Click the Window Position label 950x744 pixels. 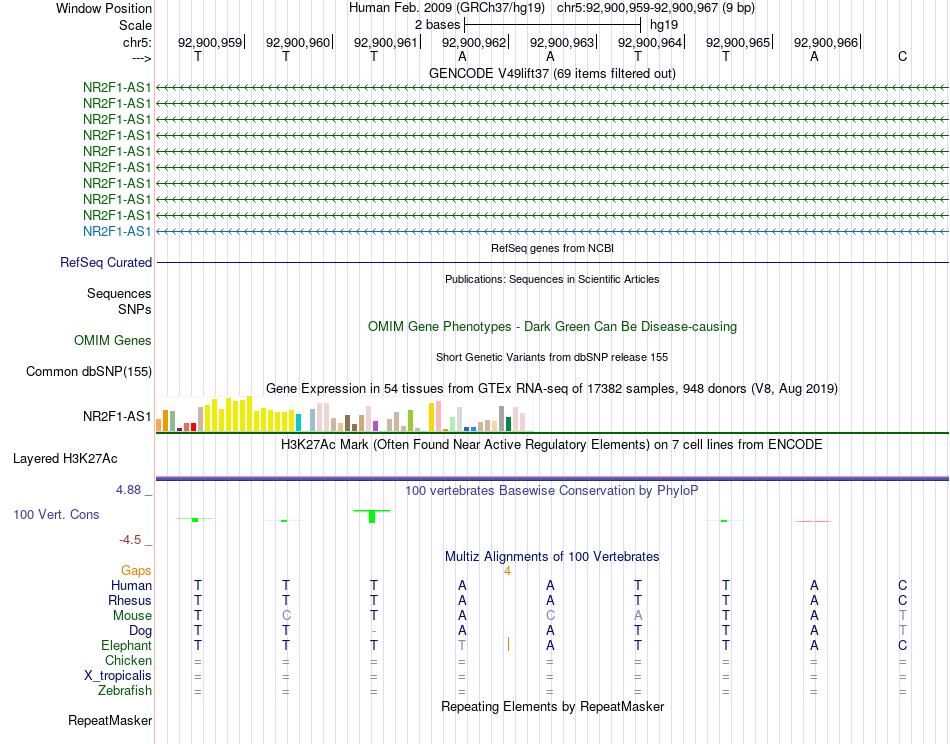pos(104,8)
